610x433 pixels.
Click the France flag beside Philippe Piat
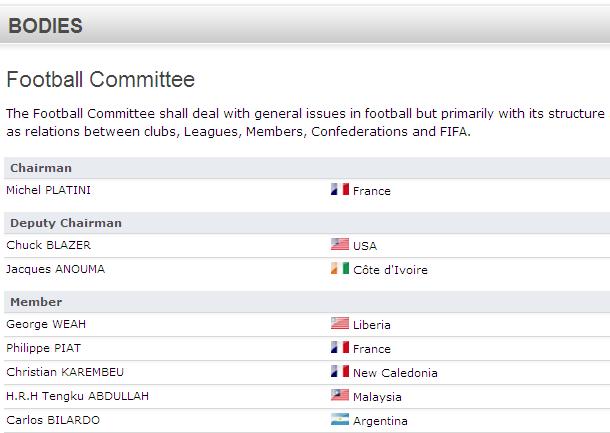click(340, 347)
